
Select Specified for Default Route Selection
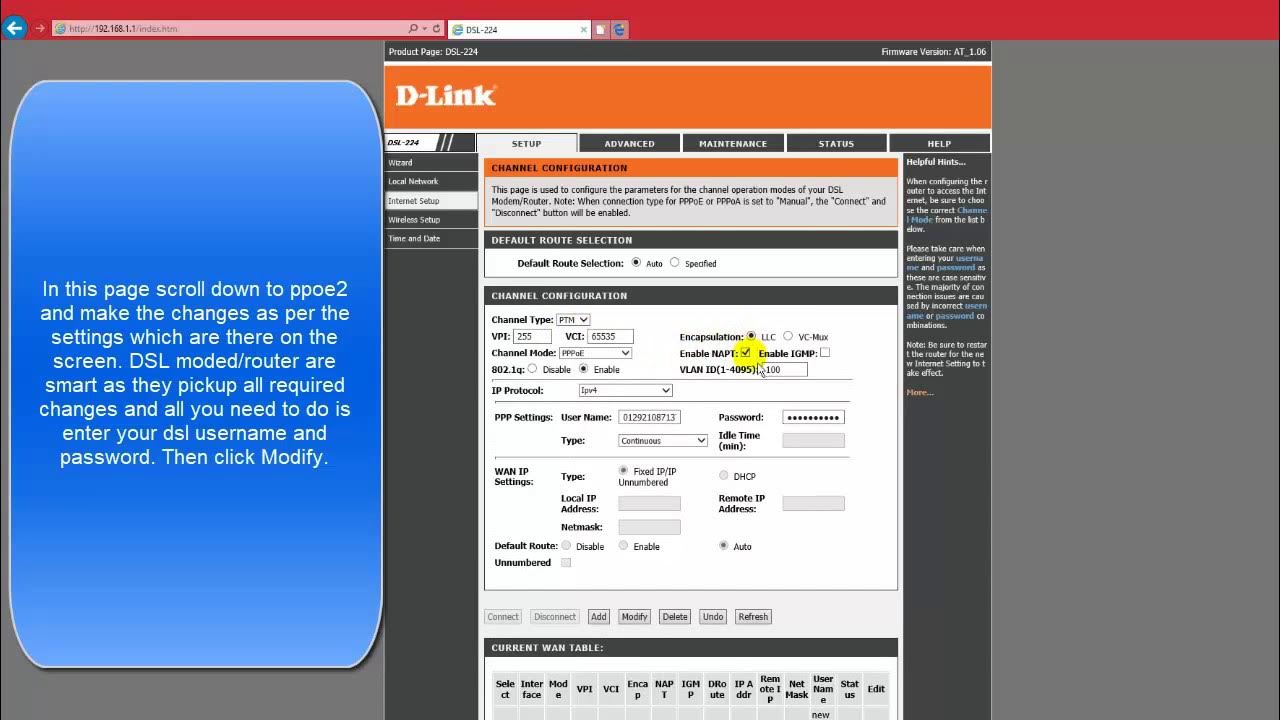pos(674,263)
